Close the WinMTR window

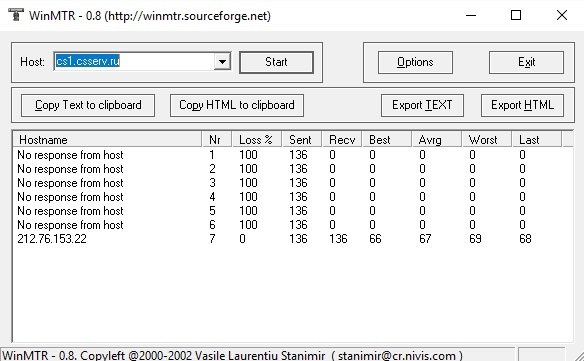click(562, 15)
